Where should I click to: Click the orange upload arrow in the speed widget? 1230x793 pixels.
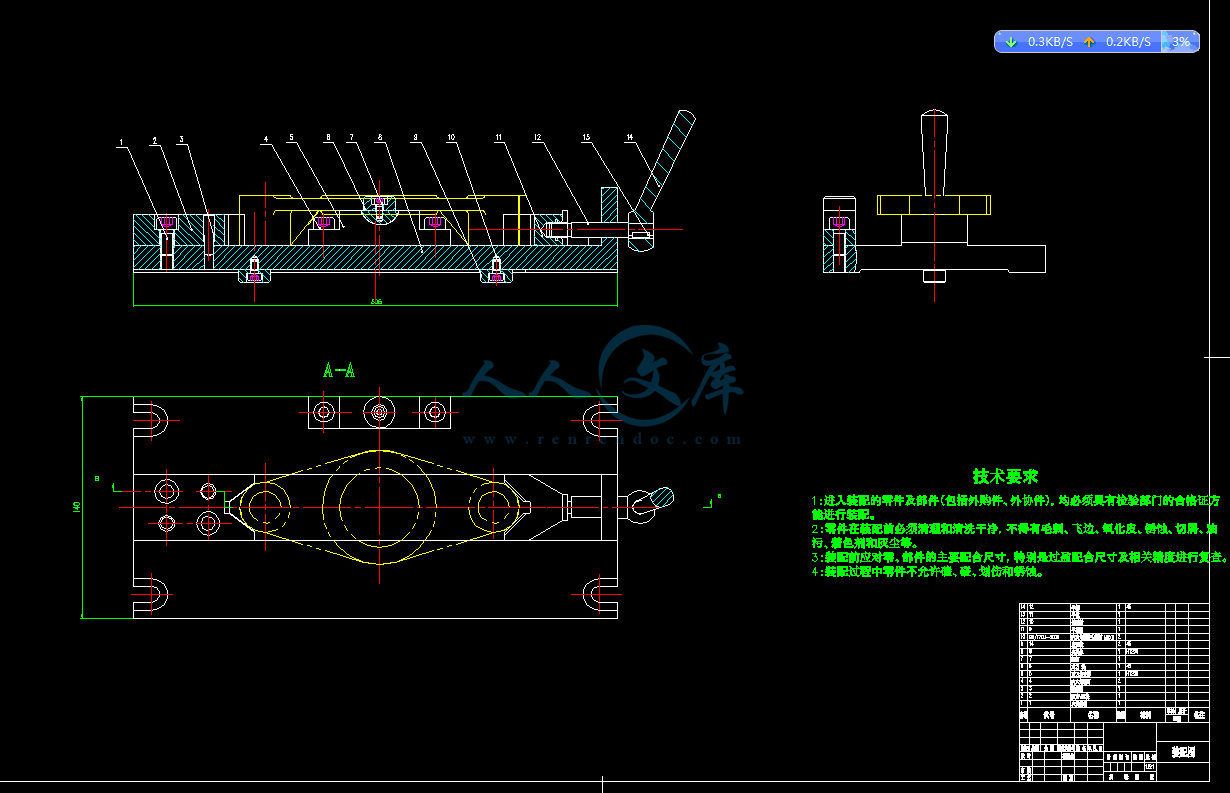(1089, 42)
